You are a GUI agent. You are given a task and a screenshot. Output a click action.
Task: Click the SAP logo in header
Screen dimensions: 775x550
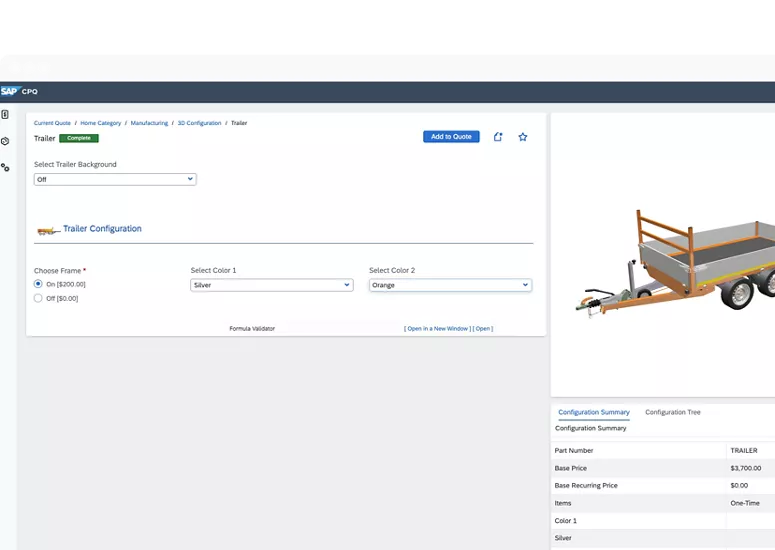10,91
